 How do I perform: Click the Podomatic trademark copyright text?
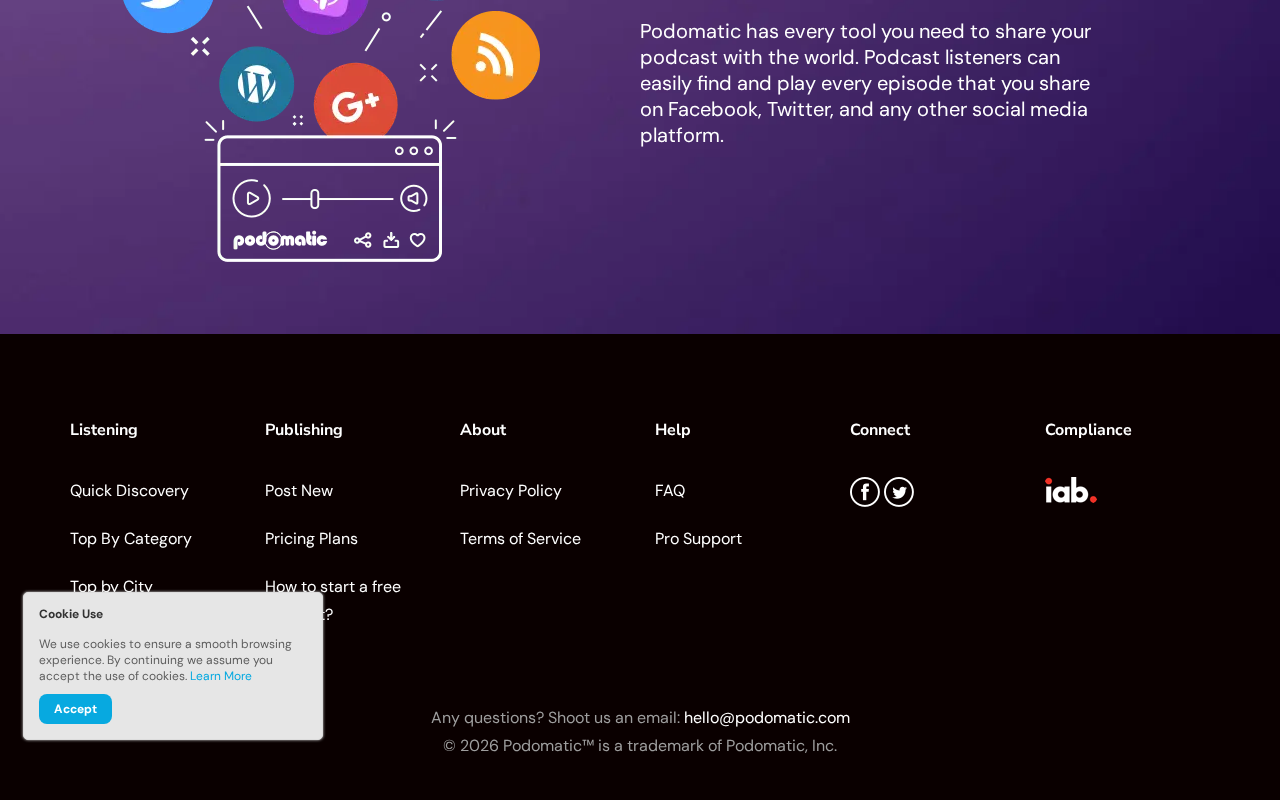640,746
